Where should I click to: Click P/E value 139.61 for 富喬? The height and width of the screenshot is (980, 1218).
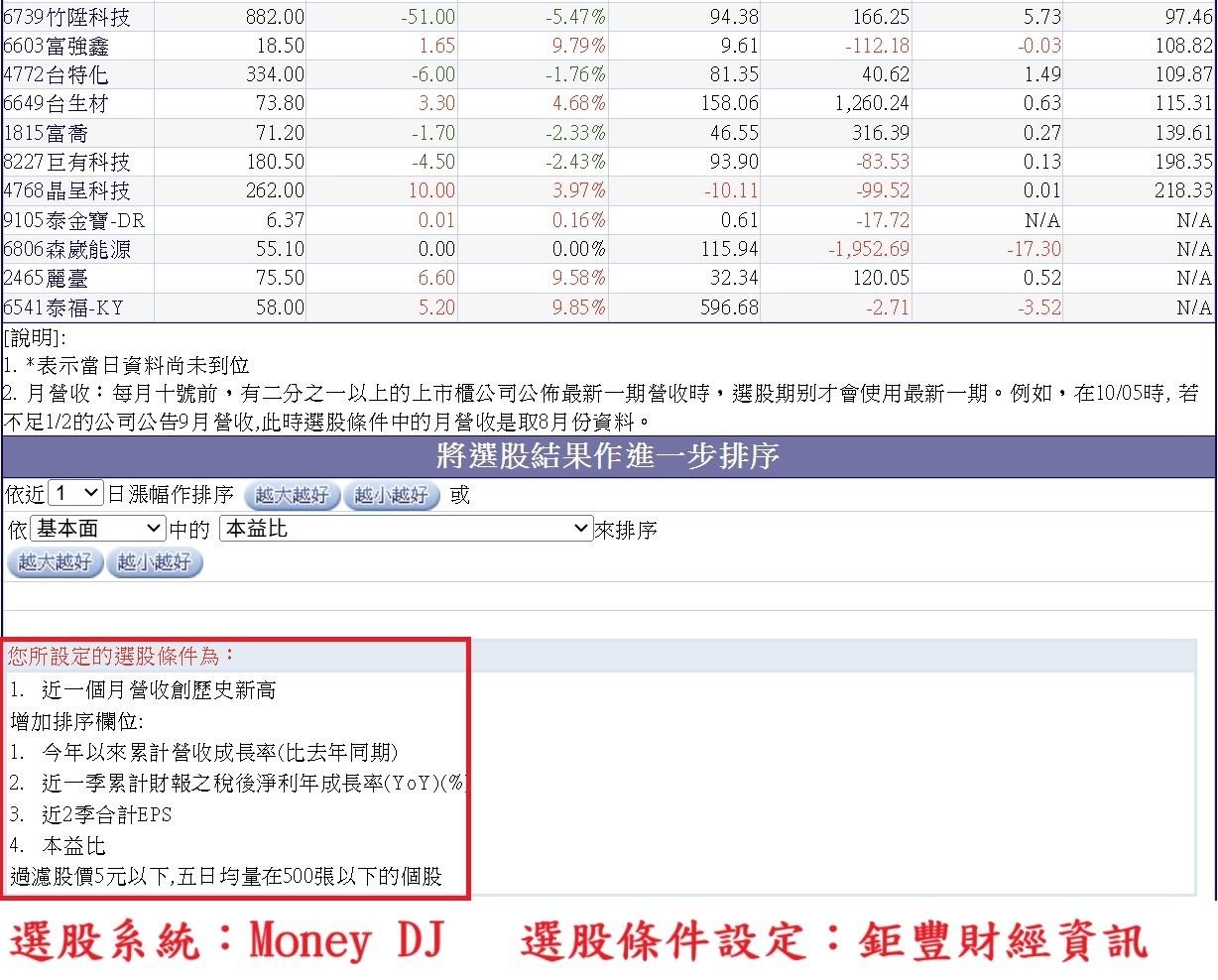(1183, 133)
